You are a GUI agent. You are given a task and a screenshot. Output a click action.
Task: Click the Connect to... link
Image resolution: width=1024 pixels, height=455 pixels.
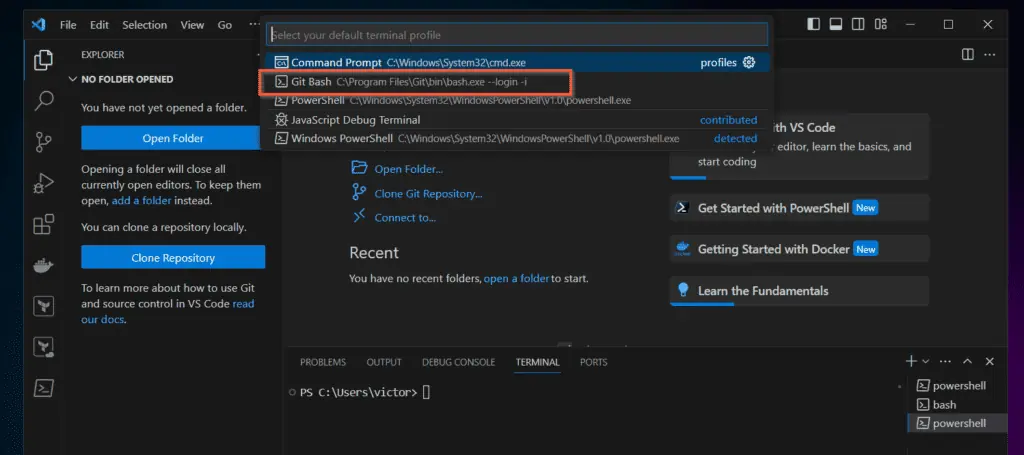[x=405, y=218]
